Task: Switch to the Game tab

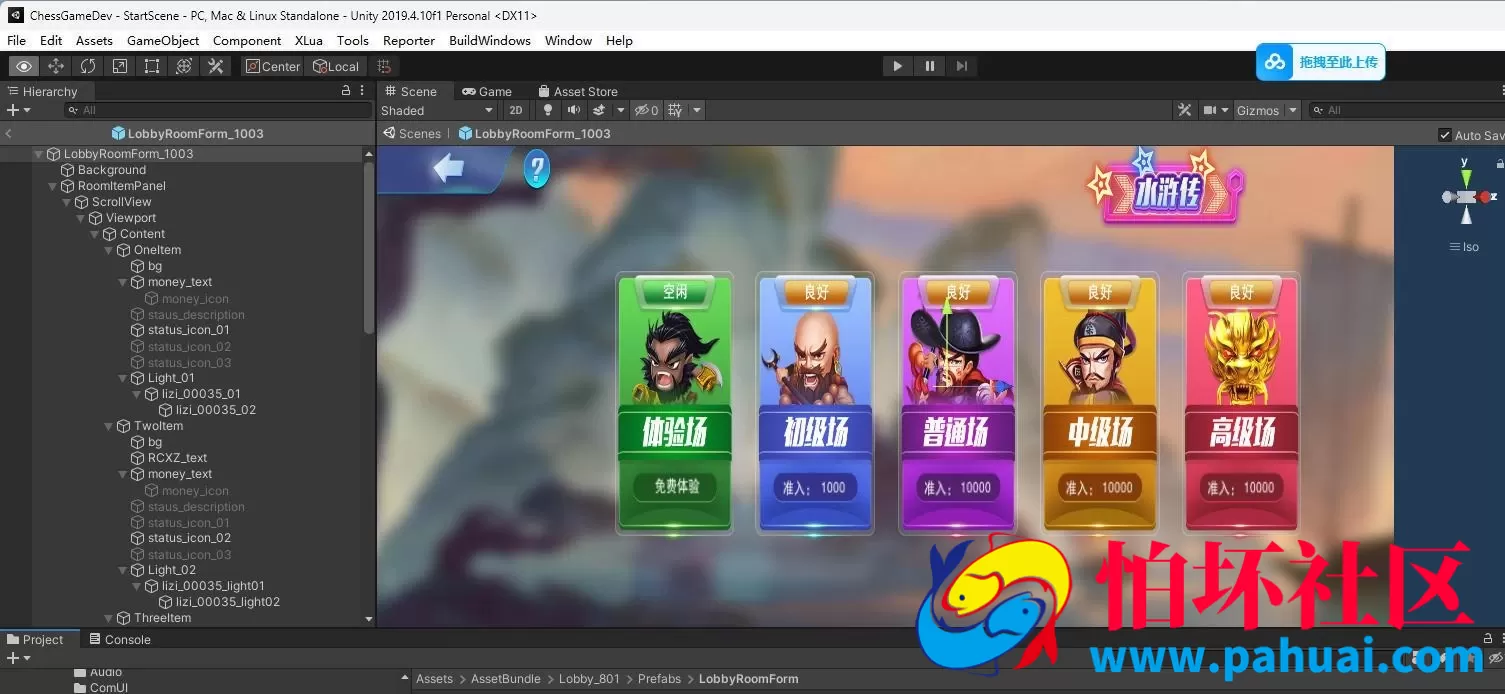Action: pyautogui.click(x=487, y=91)
